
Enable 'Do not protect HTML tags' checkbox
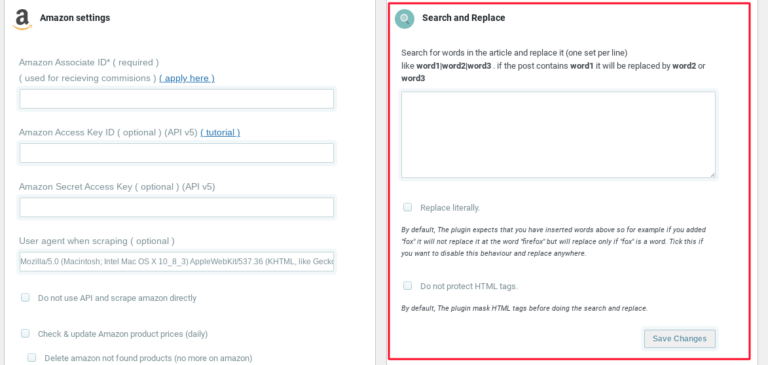click(408, 286)
